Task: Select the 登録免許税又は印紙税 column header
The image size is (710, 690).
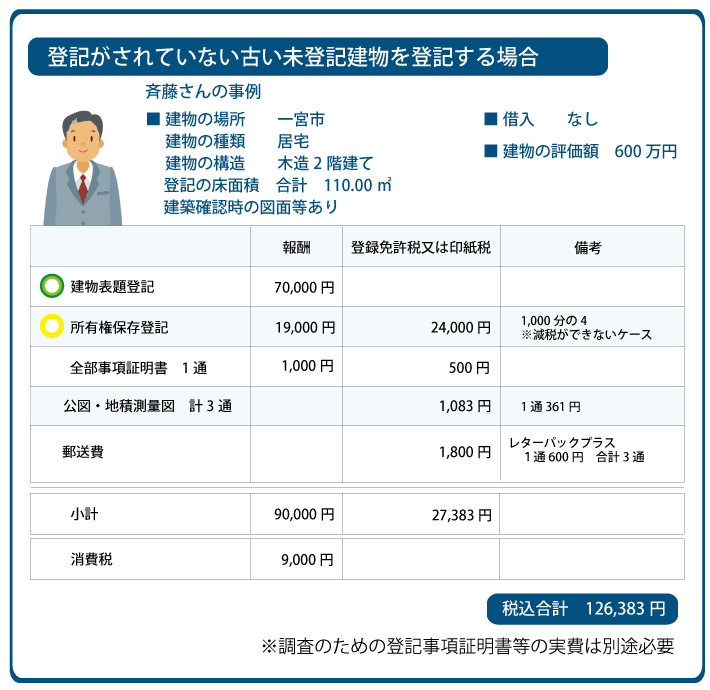Action: click(421, 247)
